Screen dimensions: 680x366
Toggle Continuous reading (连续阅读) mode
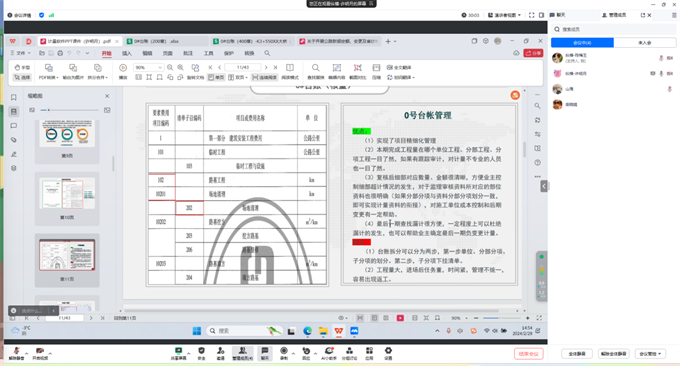[x=265, y=77]
